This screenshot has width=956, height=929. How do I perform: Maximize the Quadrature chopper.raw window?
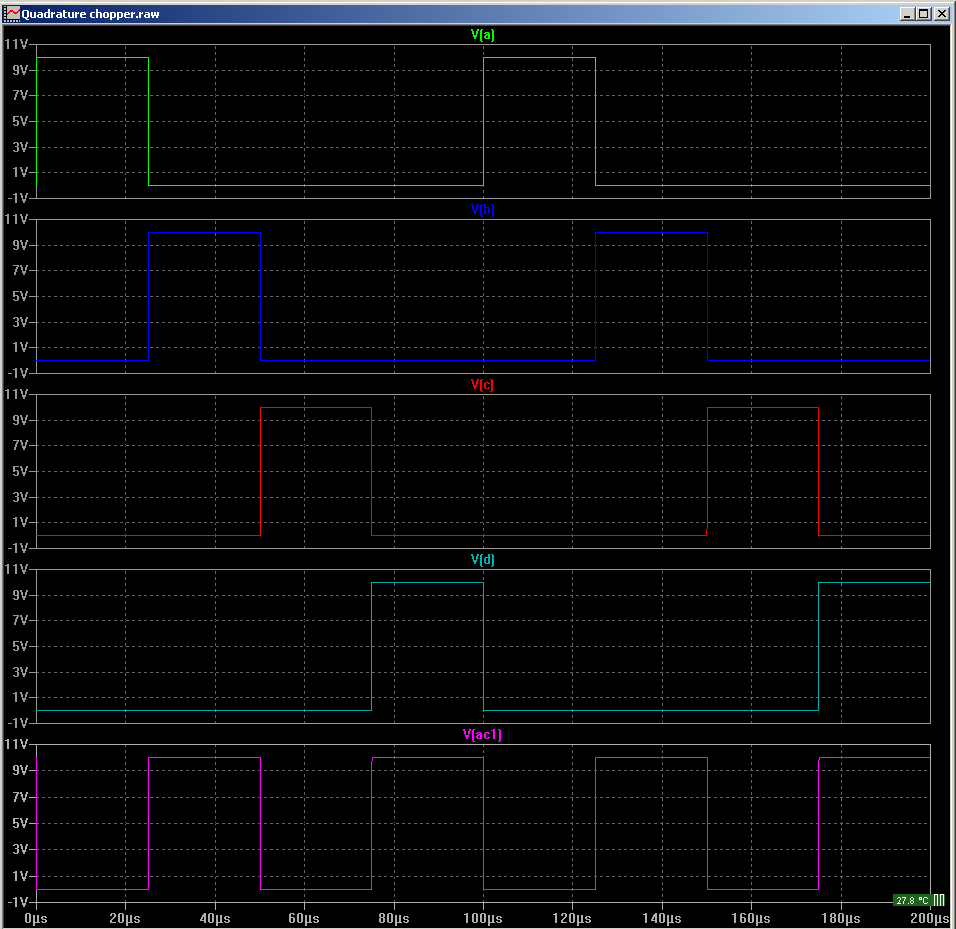[923, 14]
